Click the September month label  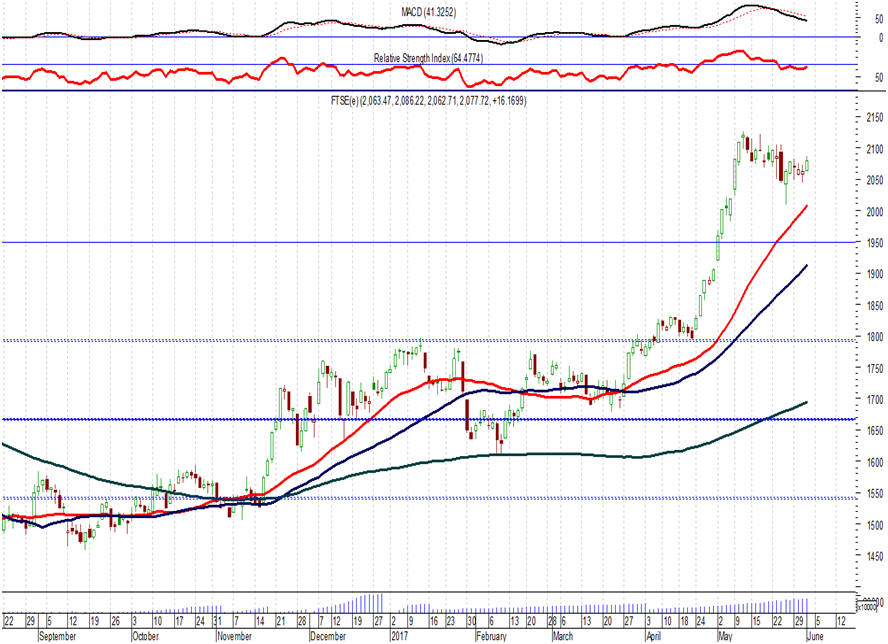(x=57, y=637)
